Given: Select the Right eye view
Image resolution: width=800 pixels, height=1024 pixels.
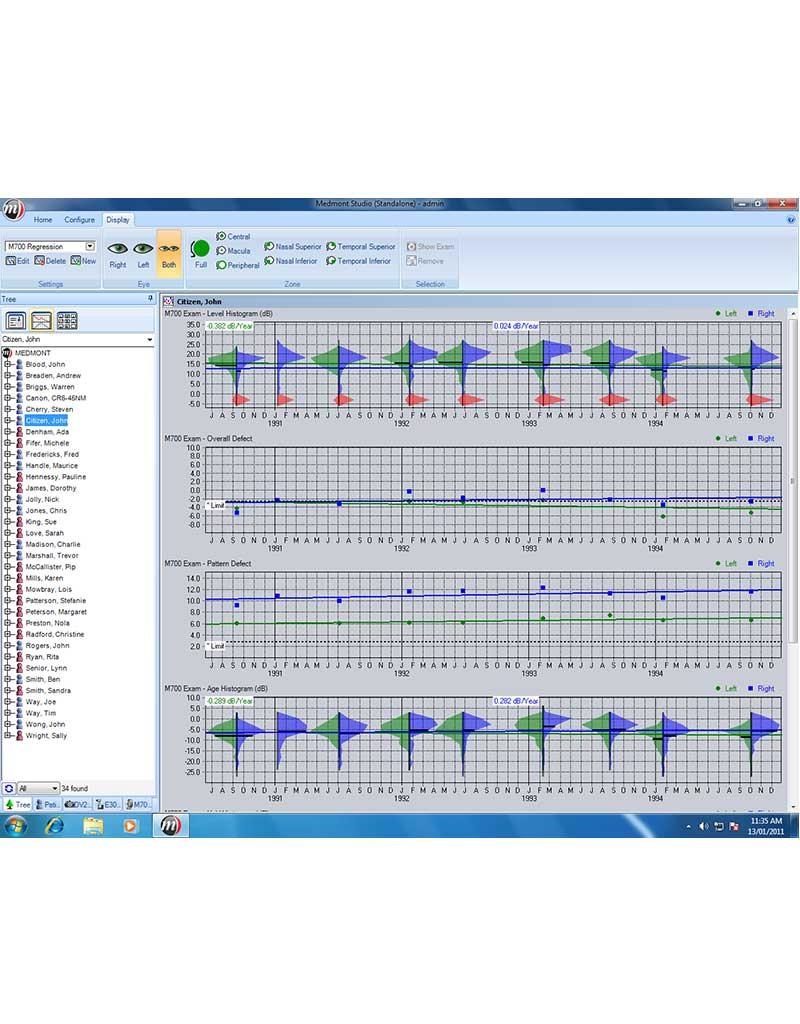Looking at the screenshot, I should point(118,255).
